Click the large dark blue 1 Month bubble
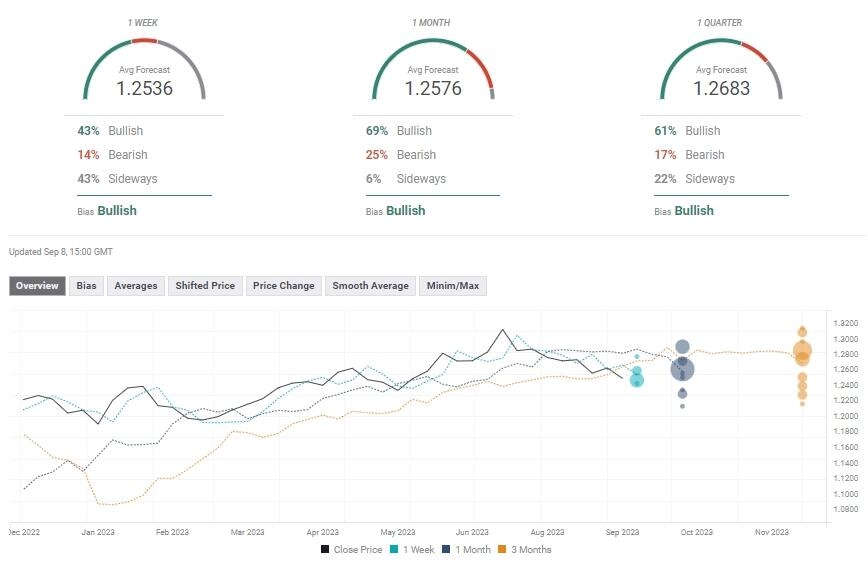The height and width of the screenshot is (563, 868). click(682, 369)
